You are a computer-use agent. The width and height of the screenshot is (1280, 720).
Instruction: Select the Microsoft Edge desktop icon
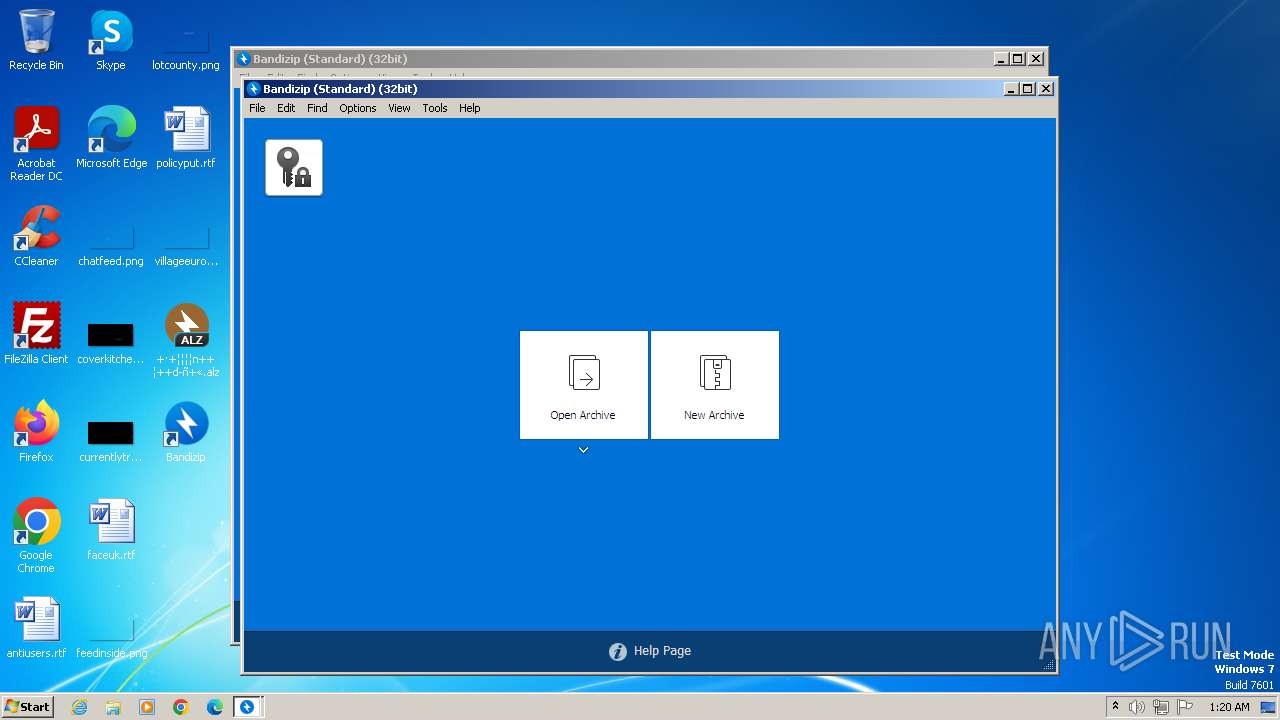(111, 138)
